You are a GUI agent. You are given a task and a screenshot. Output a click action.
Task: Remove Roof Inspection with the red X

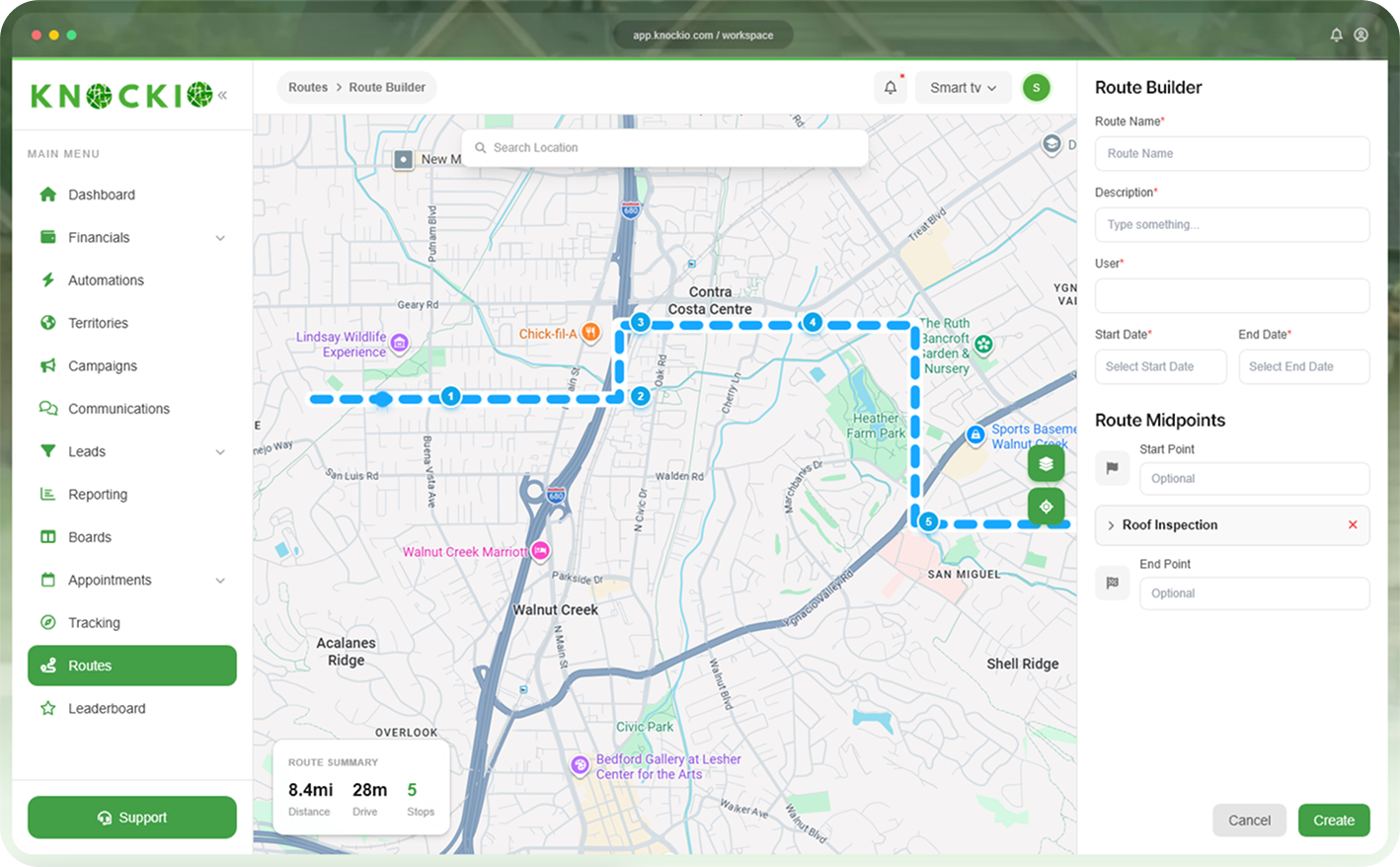[1353, 524]
